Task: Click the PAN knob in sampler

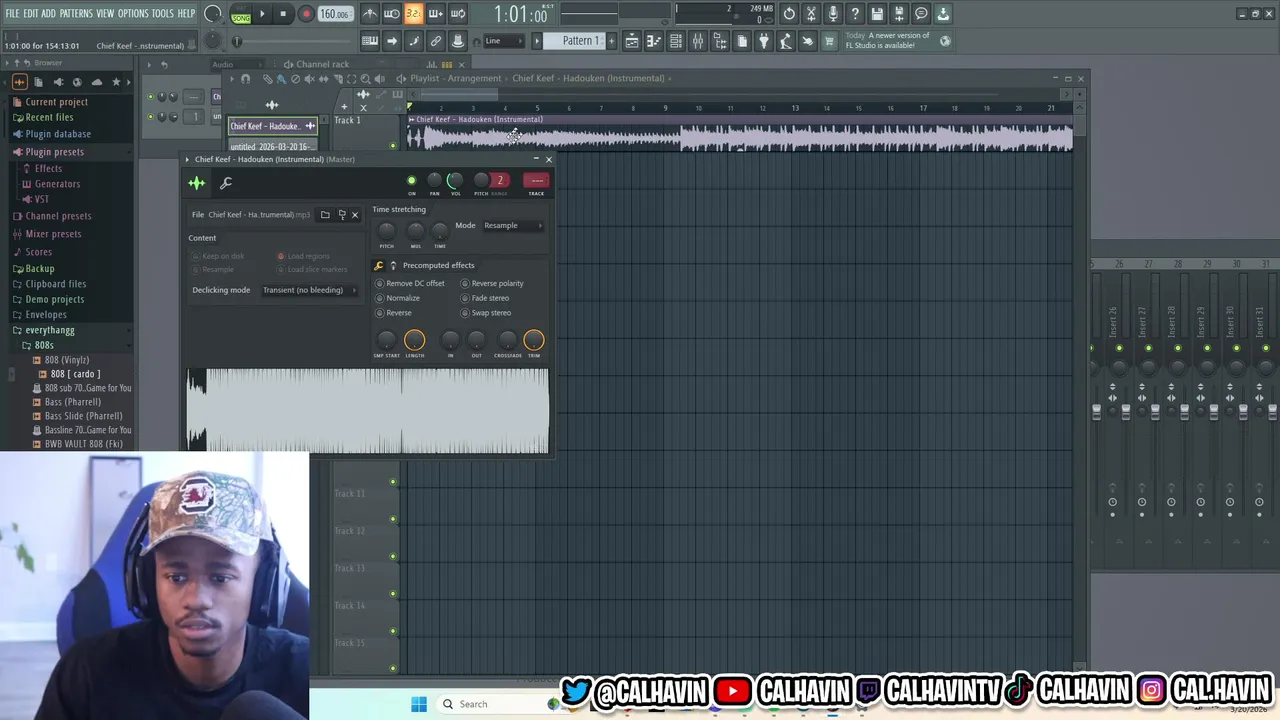Action: click(x=434, y=181)
